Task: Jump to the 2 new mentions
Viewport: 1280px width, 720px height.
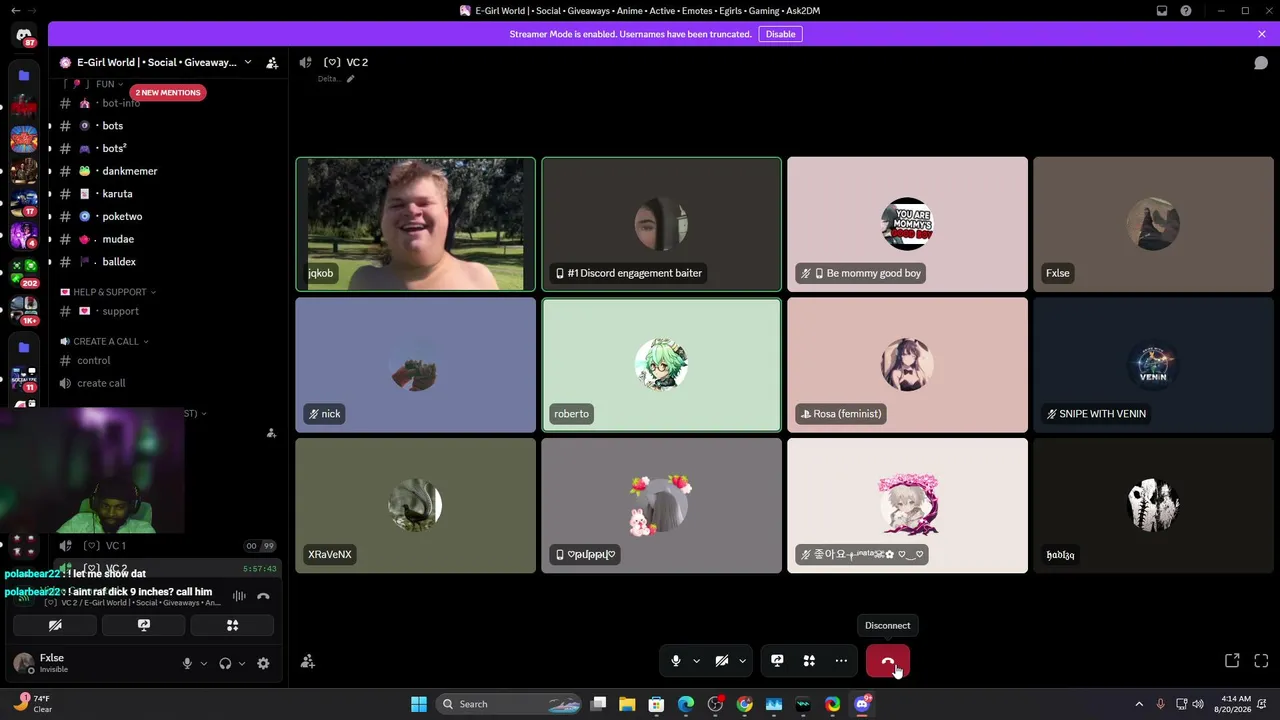Action: tap(168, 92)
